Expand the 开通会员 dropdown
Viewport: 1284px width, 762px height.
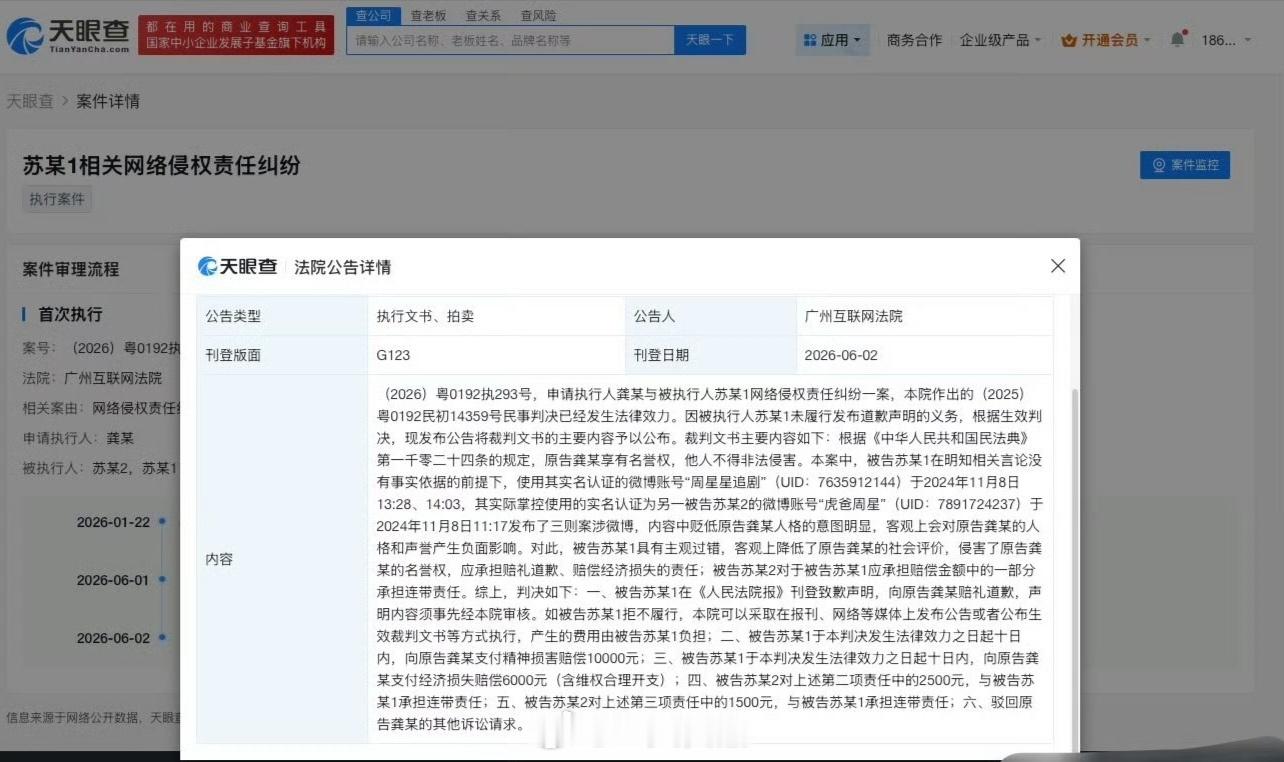[1105, 40]
